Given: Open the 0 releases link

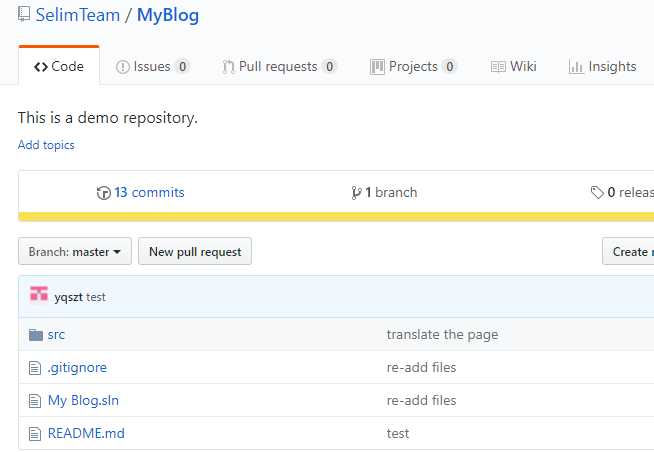Looking at the screenshot, I should point(630,193).
